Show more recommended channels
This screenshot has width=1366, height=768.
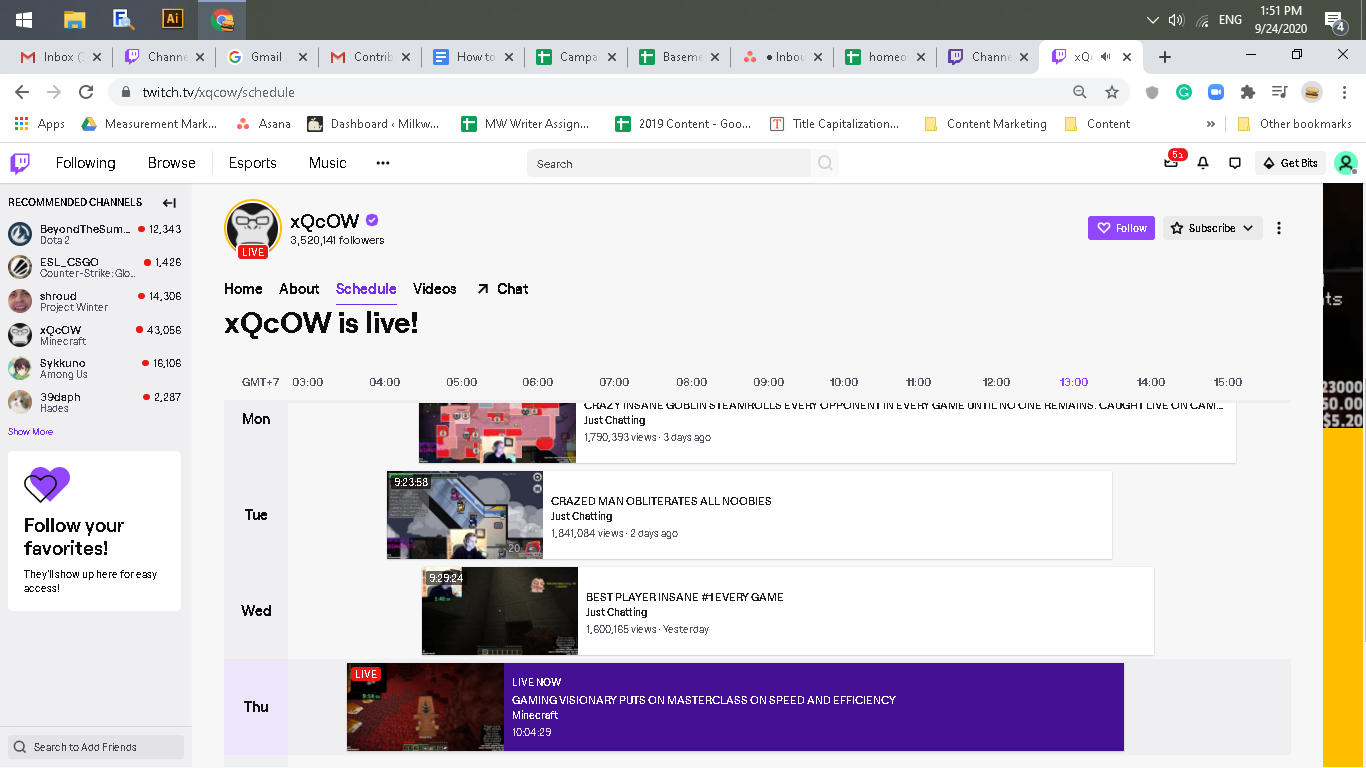point(31,432)
